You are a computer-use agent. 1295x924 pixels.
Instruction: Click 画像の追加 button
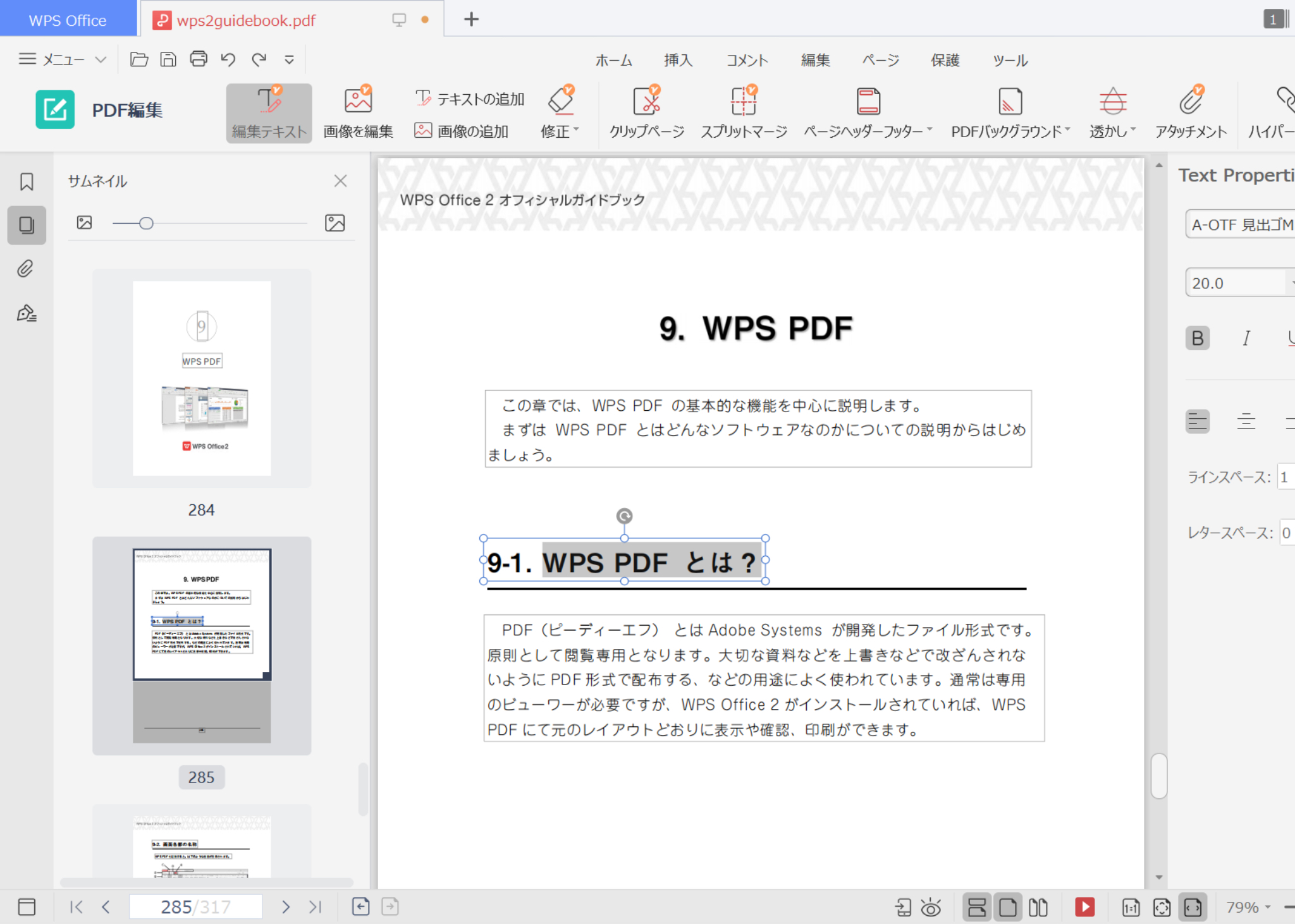pos(462,131)
